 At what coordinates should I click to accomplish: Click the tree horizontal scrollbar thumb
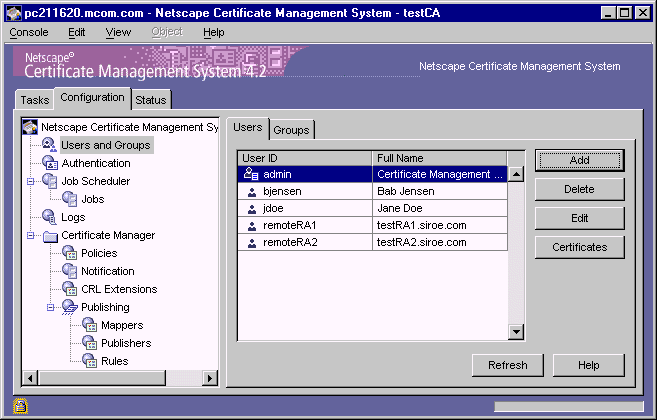coord(102,378)
